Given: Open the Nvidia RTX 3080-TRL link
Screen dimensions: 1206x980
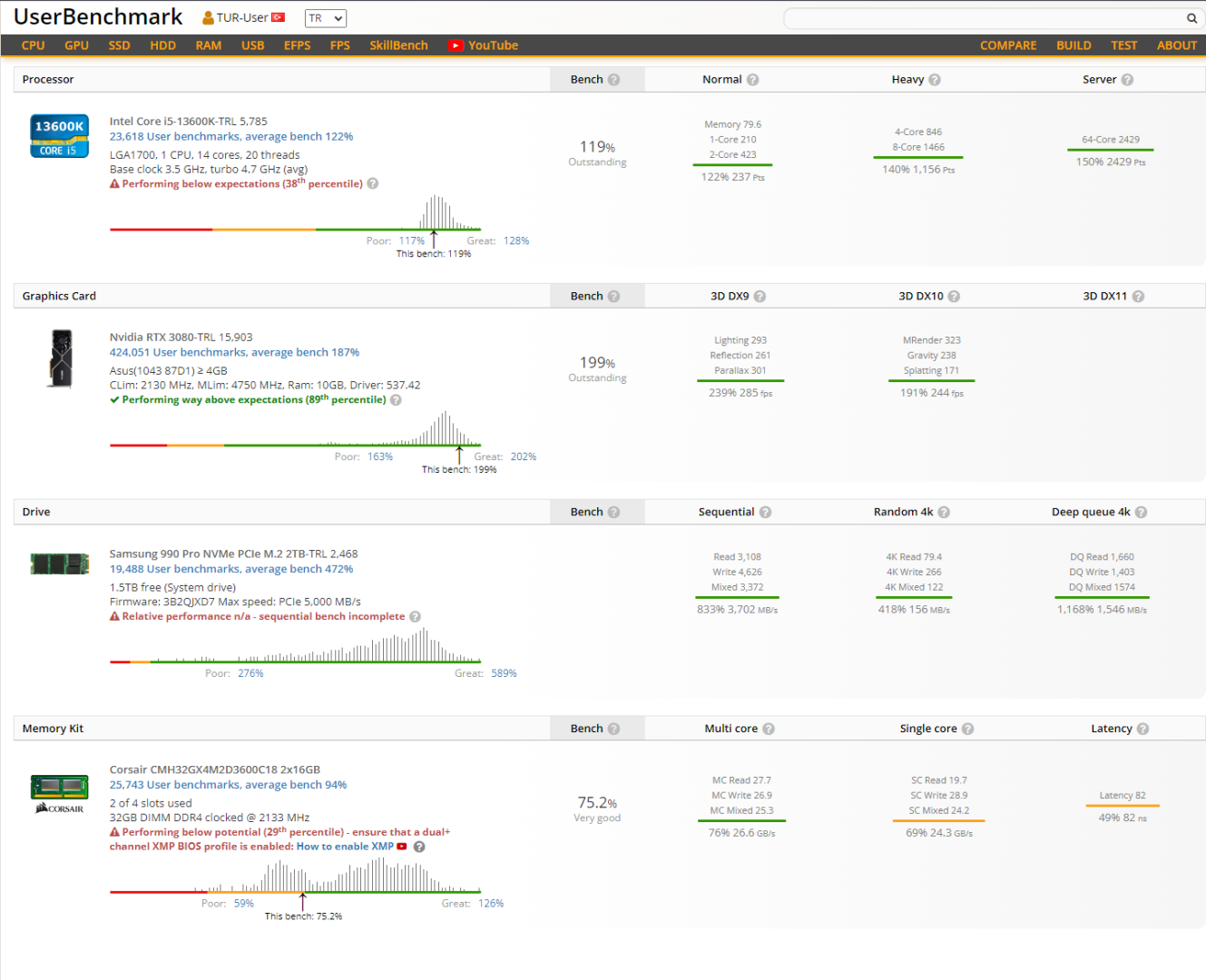Looking at the screenshot, I should (x=181, y=337).
